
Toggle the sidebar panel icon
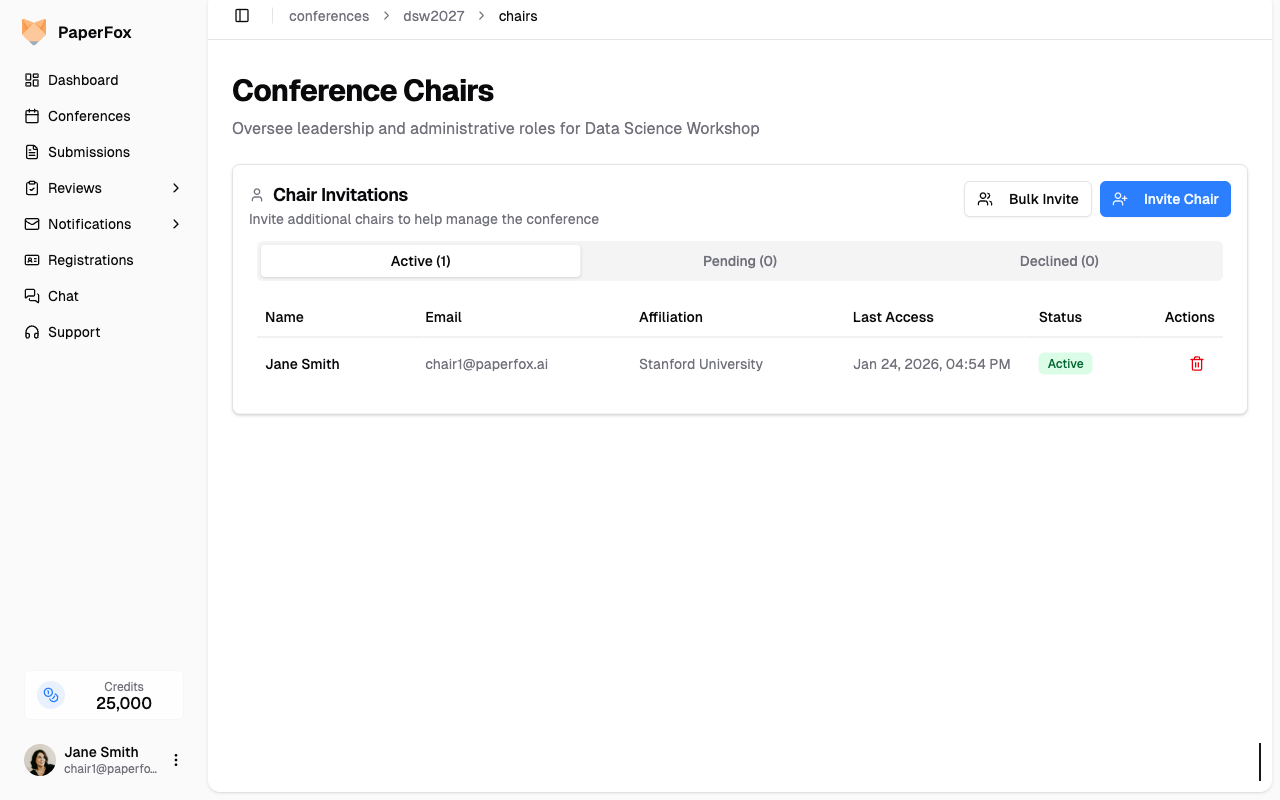242,16
